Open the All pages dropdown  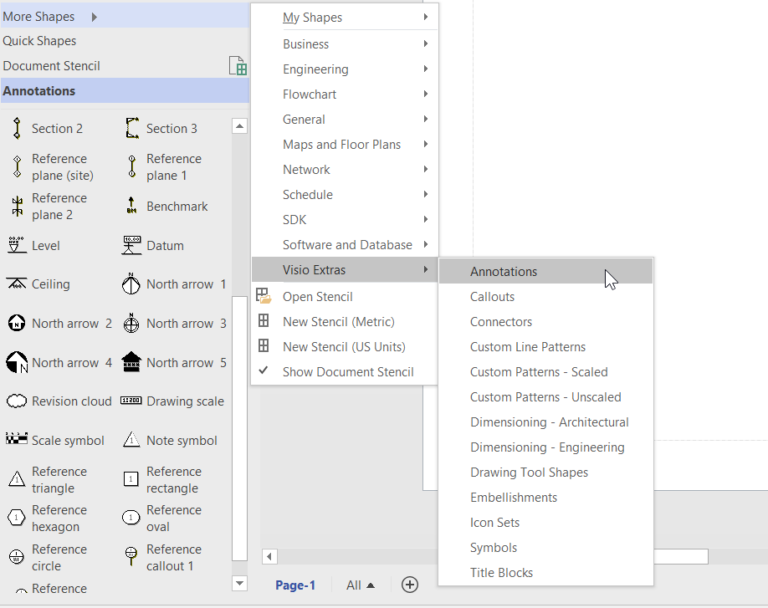360,585
